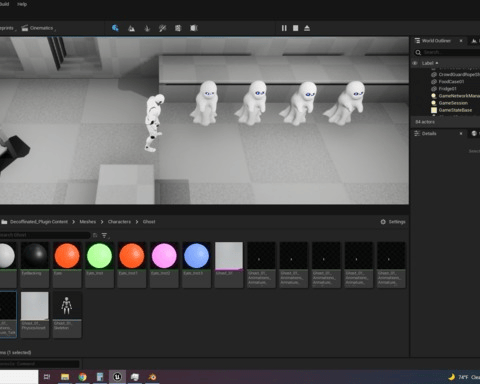The width and height of the screenshot is (480, 384).
Task: Open Blender from the taskbar
Action: 152,377
